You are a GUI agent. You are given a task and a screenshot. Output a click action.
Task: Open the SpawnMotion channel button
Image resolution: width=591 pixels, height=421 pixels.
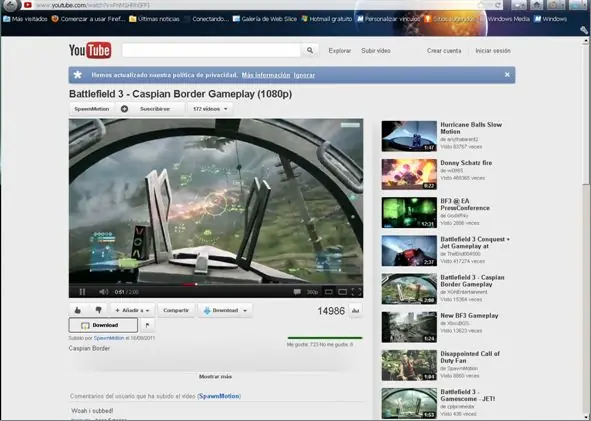(x=92, y=109)
